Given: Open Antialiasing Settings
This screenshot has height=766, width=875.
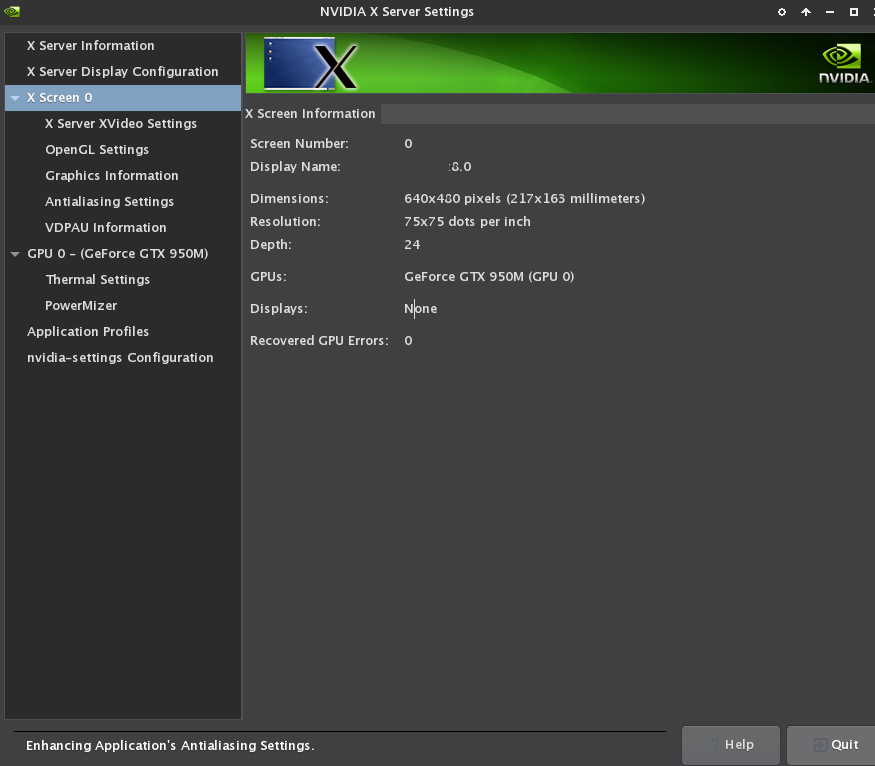Looking at the screenshot, I should pos(110,202).
